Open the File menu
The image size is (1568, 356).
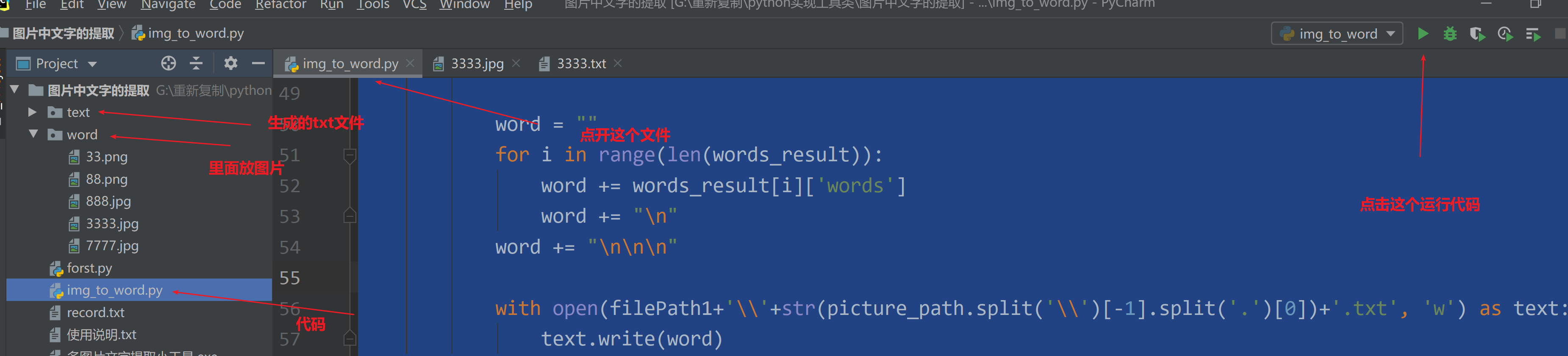(x=35, y=5)
